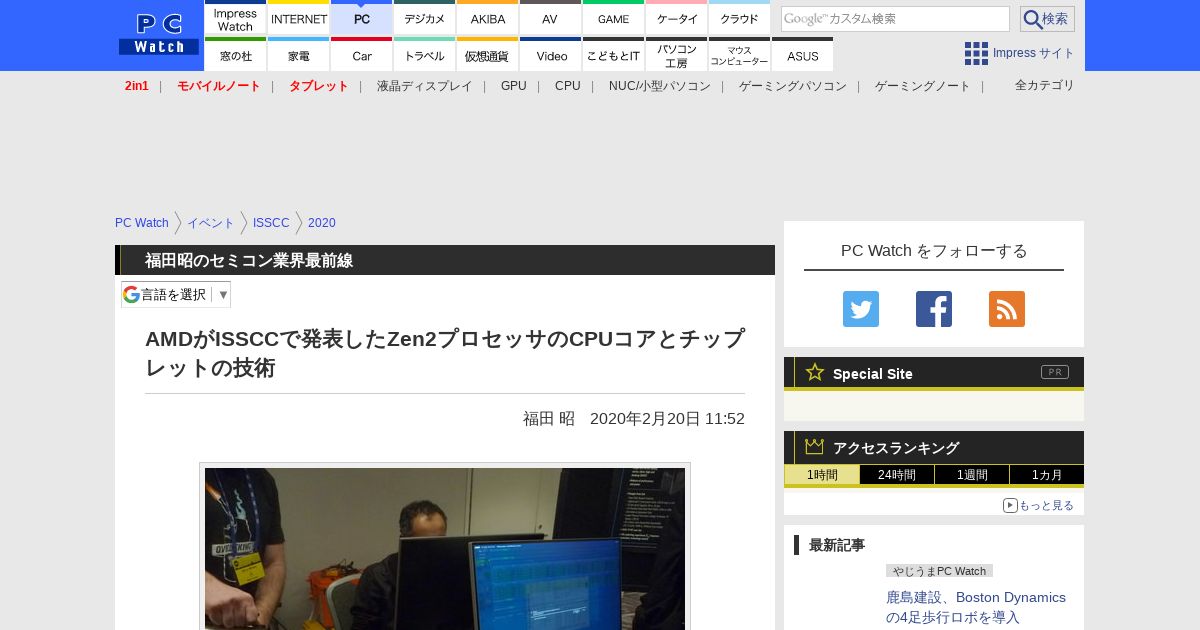Screen dimensions: 1200x630
Task: Click ISSCC breadcrumb link
Action: [x=271, y=223]
